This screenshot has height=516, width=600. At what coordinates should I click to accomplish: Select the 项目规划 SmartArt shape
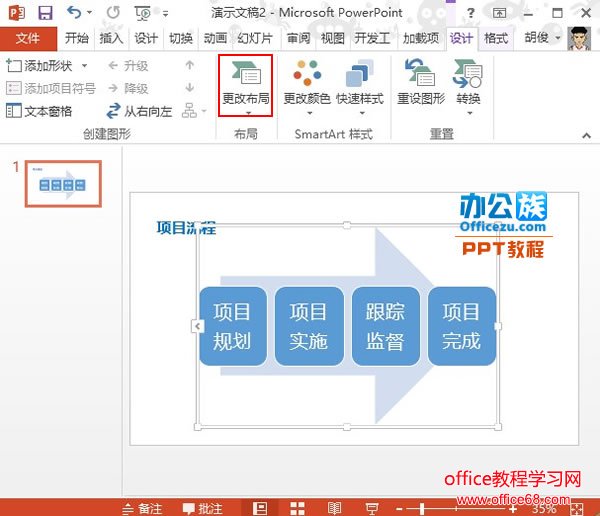(233, 326)
